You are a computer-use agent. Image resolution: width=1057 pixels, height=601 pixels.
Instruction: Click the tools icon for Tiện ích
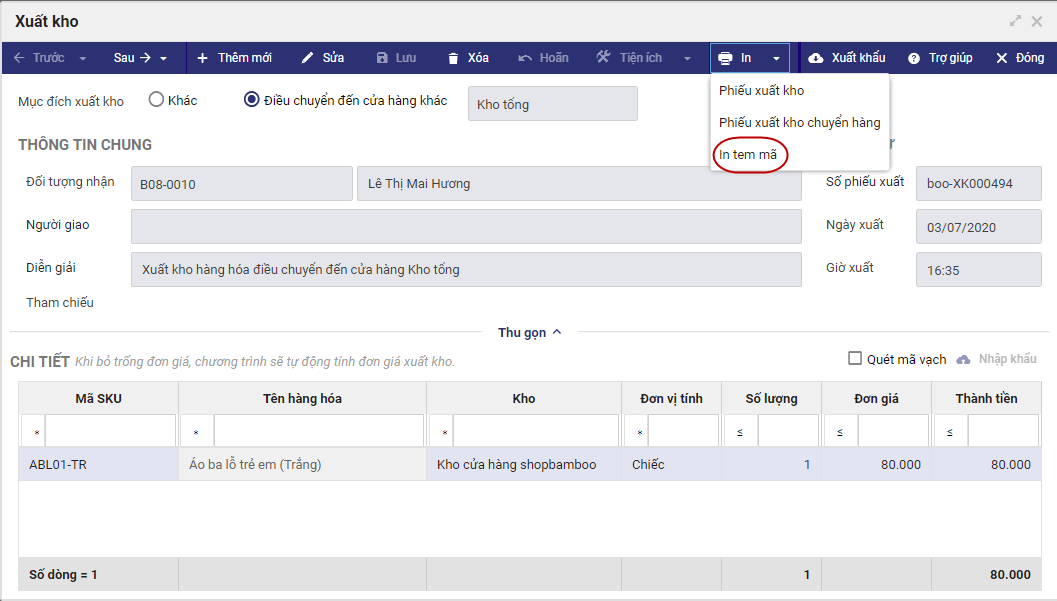(603, 57)
